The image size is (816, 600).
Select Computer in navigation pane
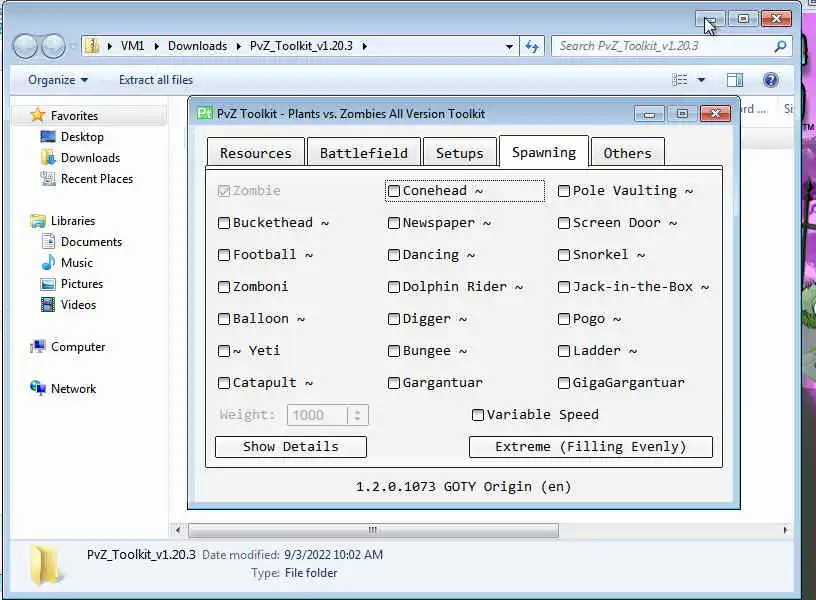coord(78,347)
